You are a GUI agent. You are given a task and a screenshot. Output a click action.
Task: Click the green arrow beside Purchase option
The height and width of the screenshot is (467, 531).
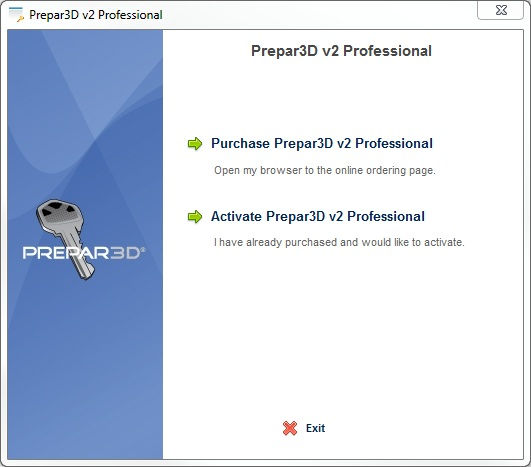pos(195,144)
